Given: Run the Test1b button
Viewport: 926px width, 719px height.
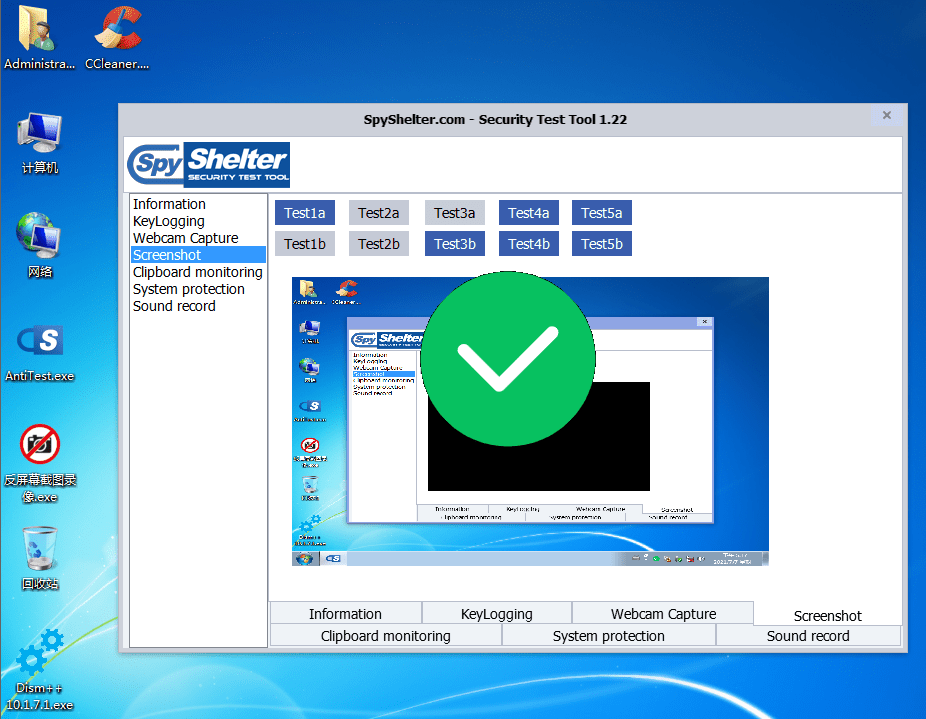Looking at the screenshot, I should tap(305, 244).
